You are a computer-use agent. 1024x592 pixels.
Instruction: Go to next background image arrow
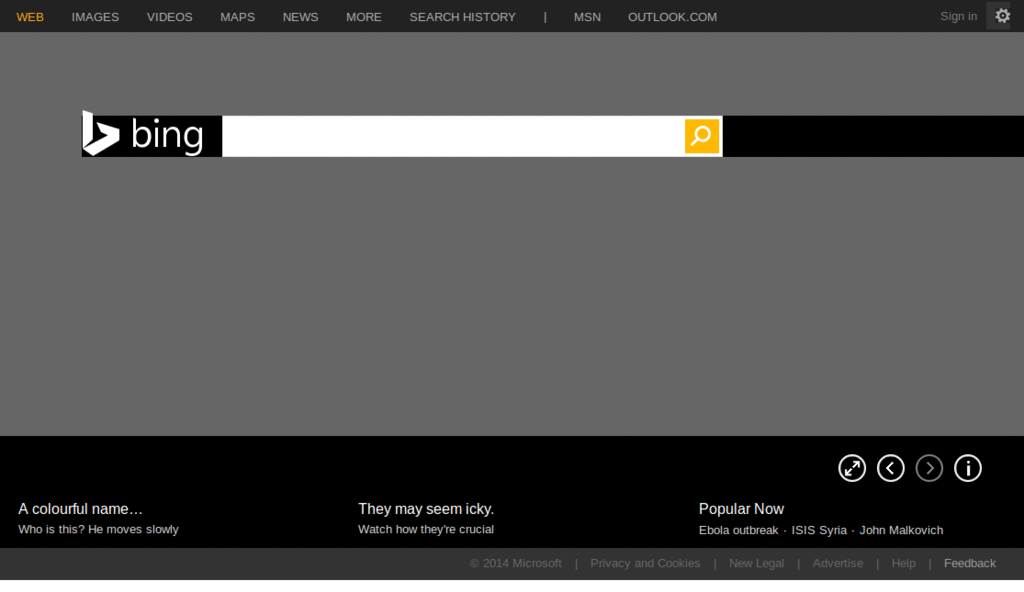[929, 468]
